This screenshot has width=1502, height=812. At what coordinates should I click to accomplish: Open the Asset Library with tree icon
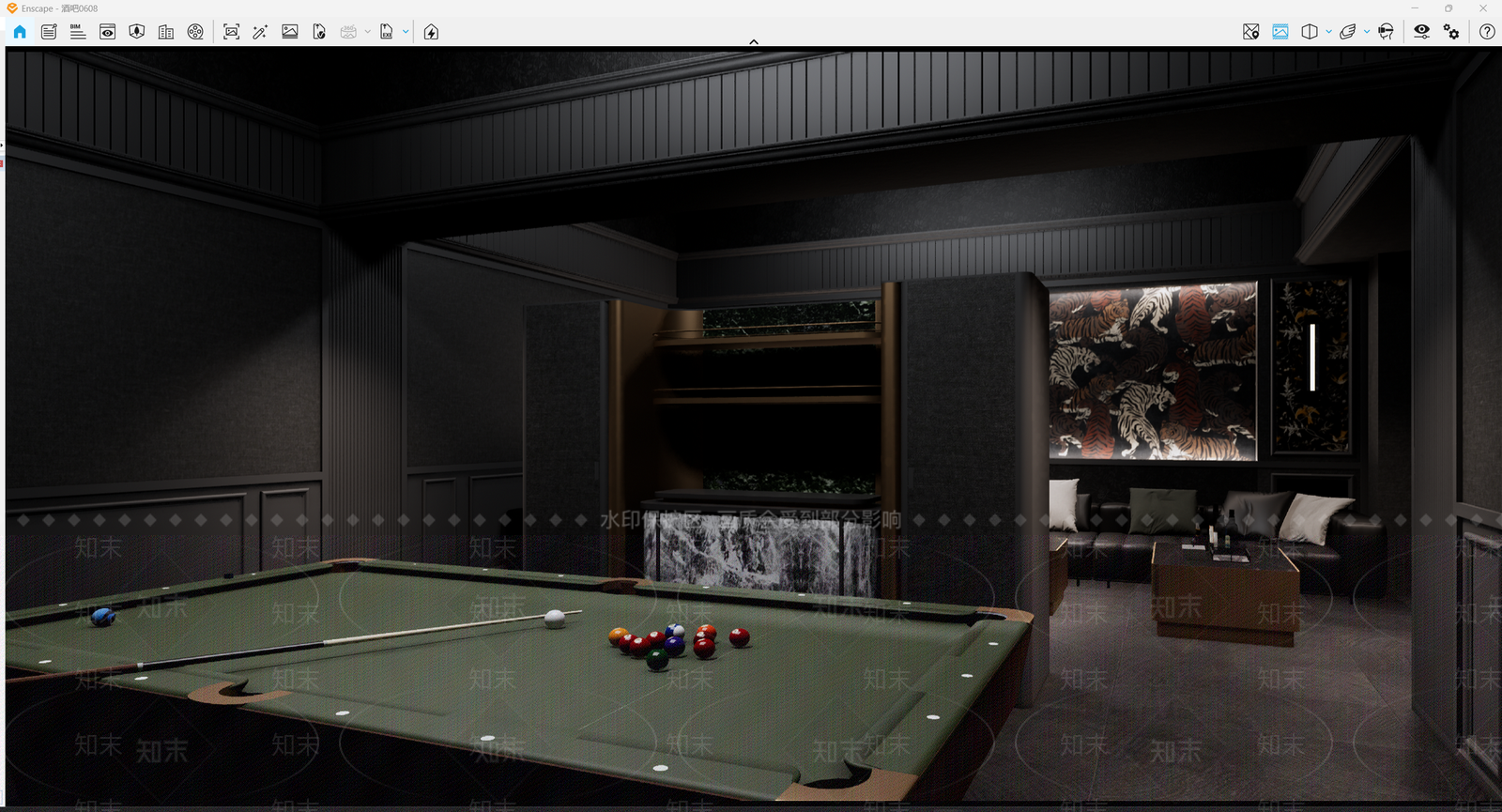(137, 32)
